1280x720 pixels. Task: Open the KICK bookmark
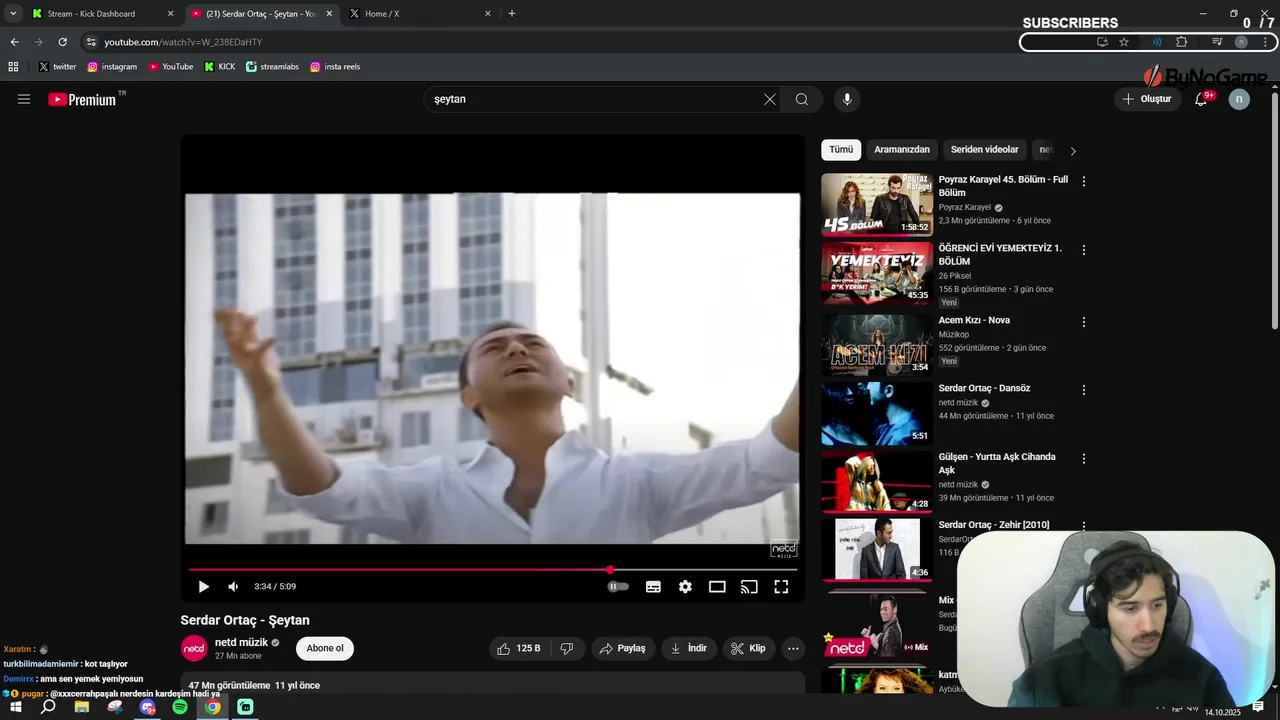click(220, 67)
